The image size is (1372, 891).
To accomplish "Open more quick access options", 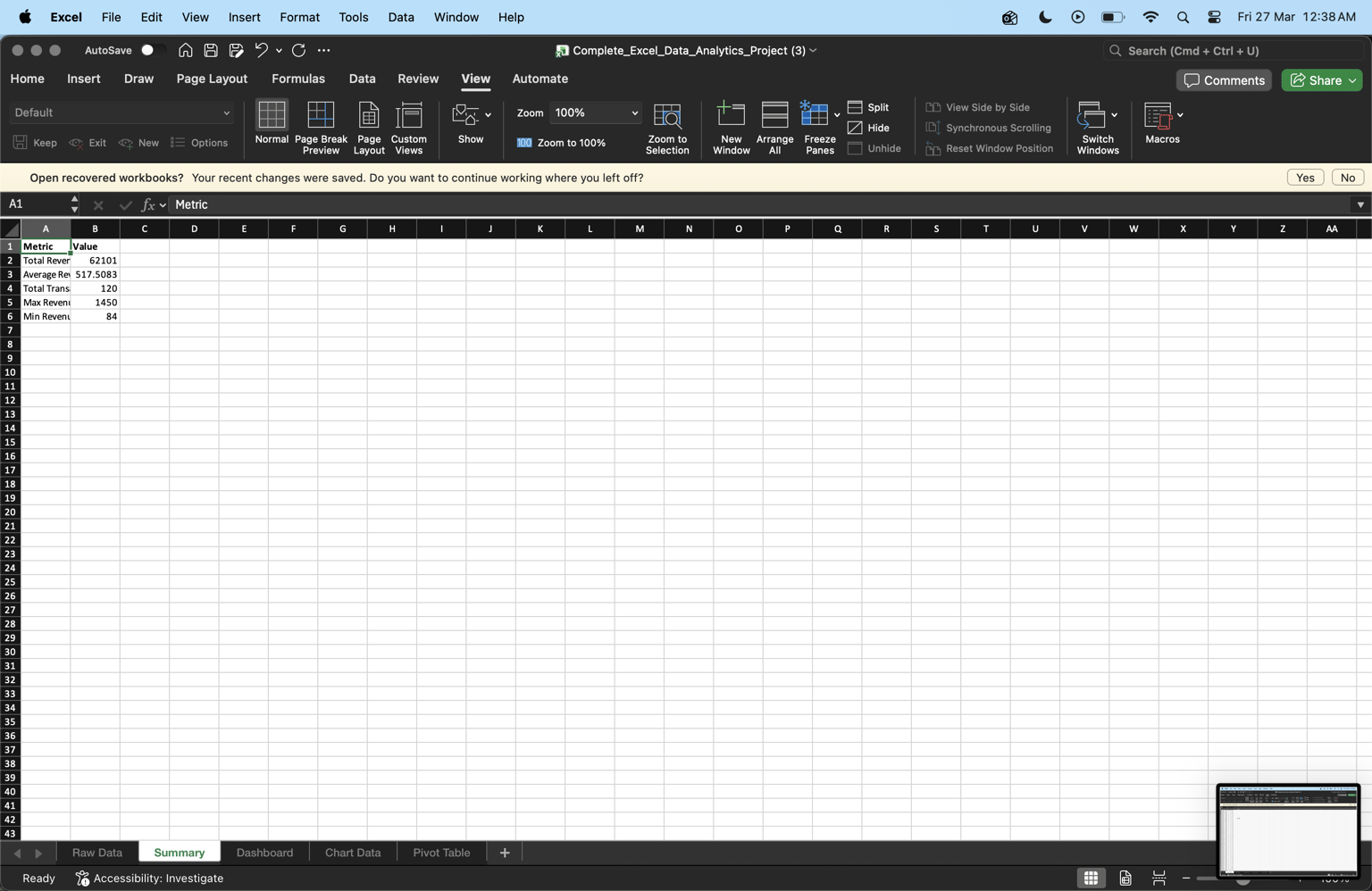I will click(x=323, y=51).
